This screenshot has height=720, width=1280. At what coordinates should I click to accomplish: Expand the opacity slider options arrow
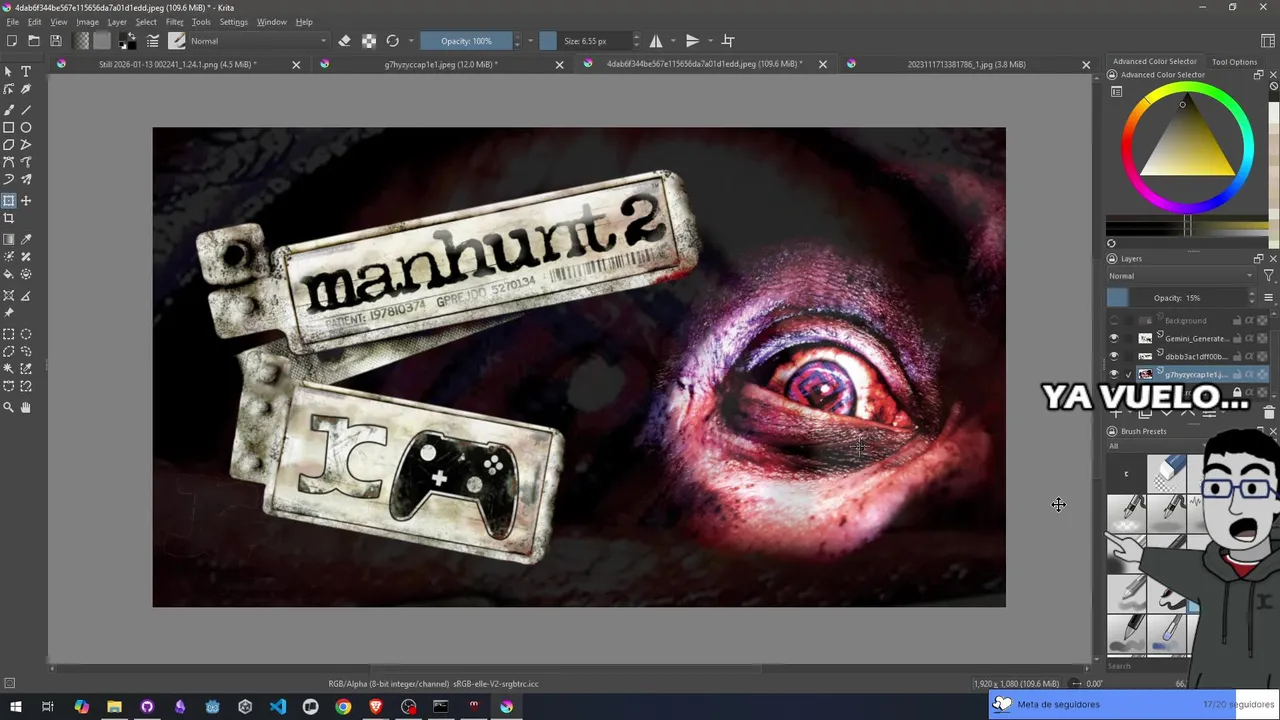[x=531, y=41]
